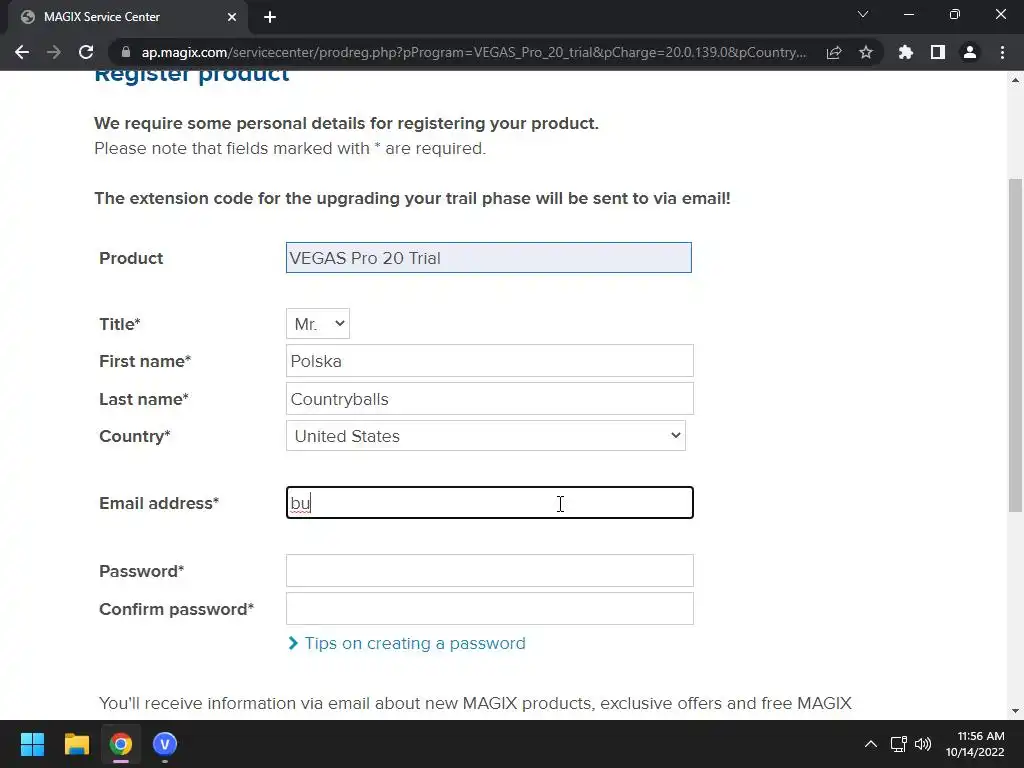Open the tab search chevron
This screenshot has height=768, width=1024.
click(863, 14)
